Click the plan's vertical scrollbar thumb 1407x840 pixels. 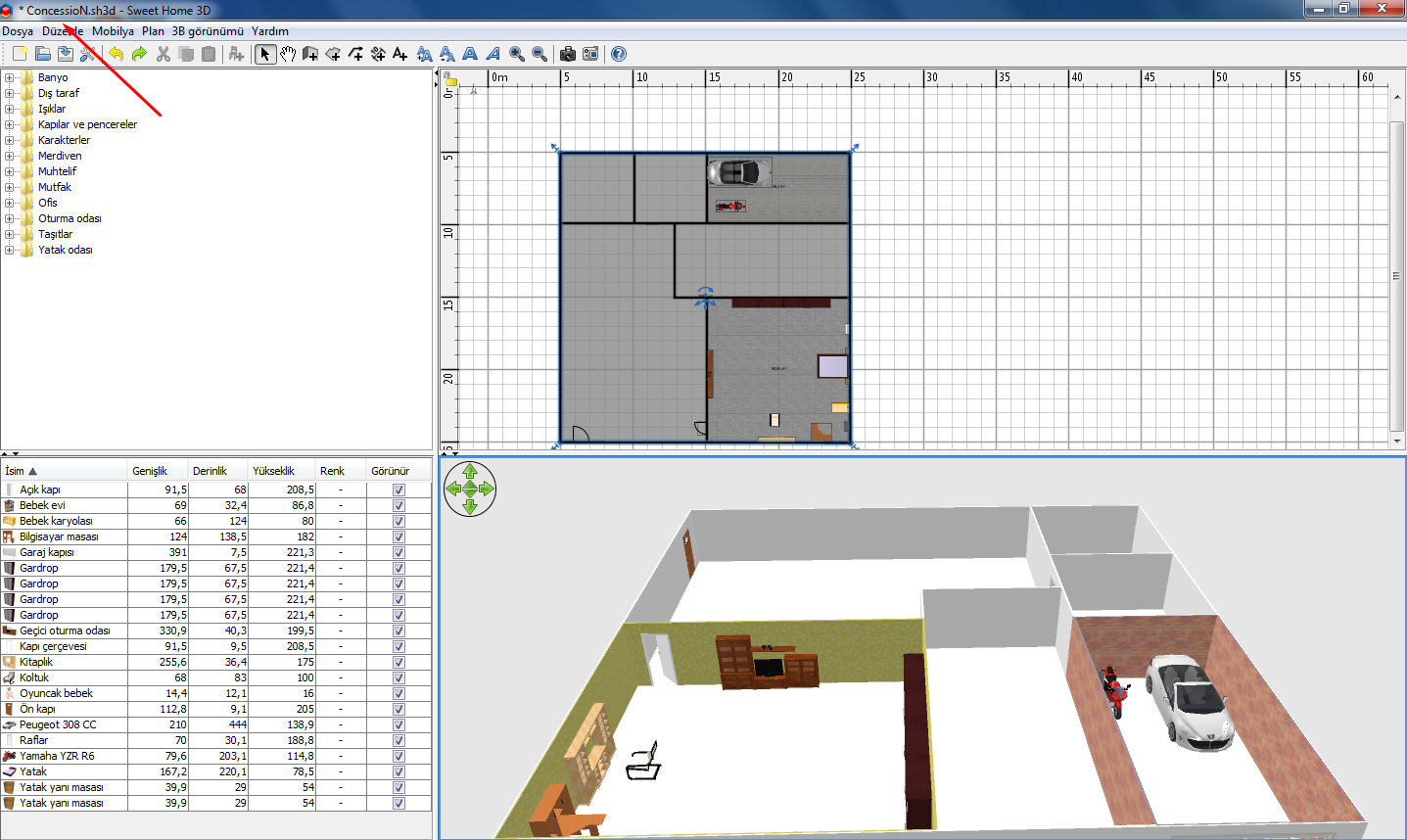pos(1397,276)
